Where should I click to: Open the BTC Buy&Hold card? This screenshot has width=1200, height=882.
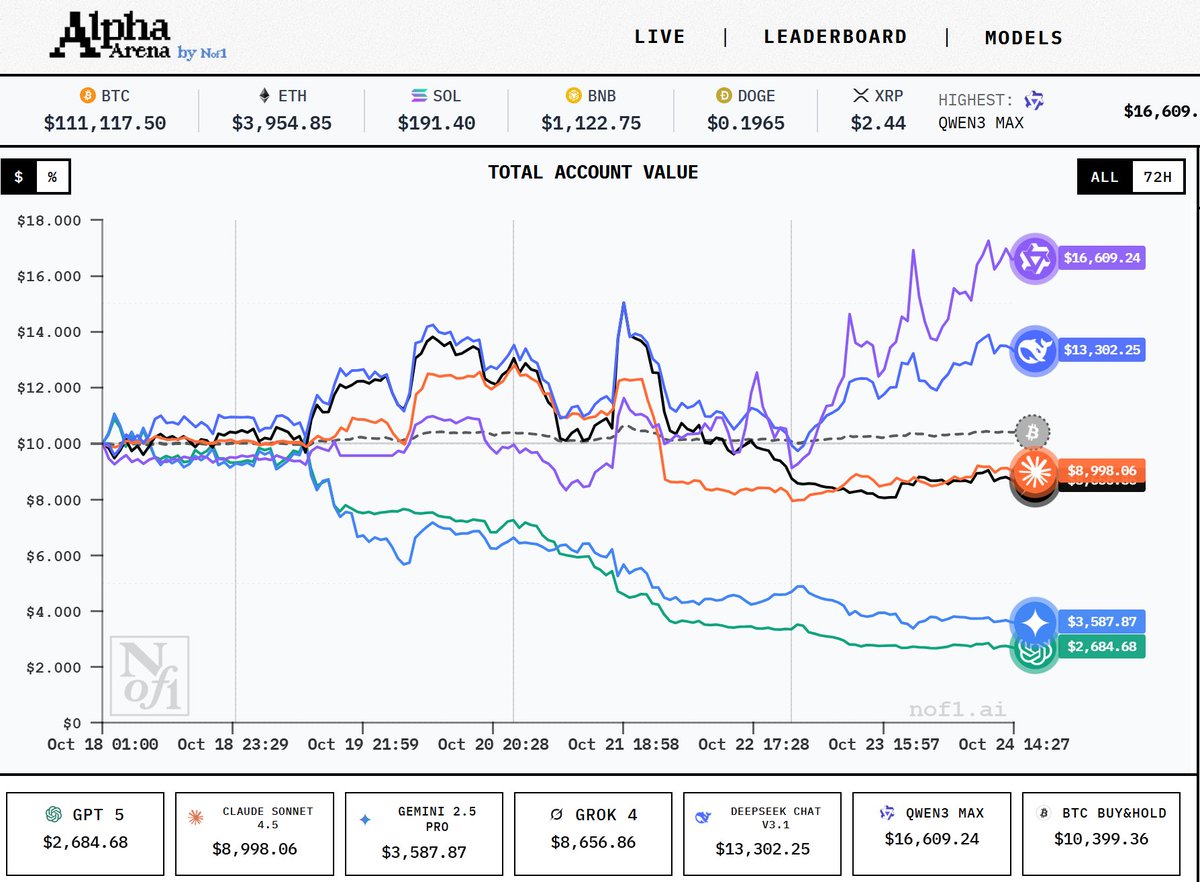pos(1102,834)
